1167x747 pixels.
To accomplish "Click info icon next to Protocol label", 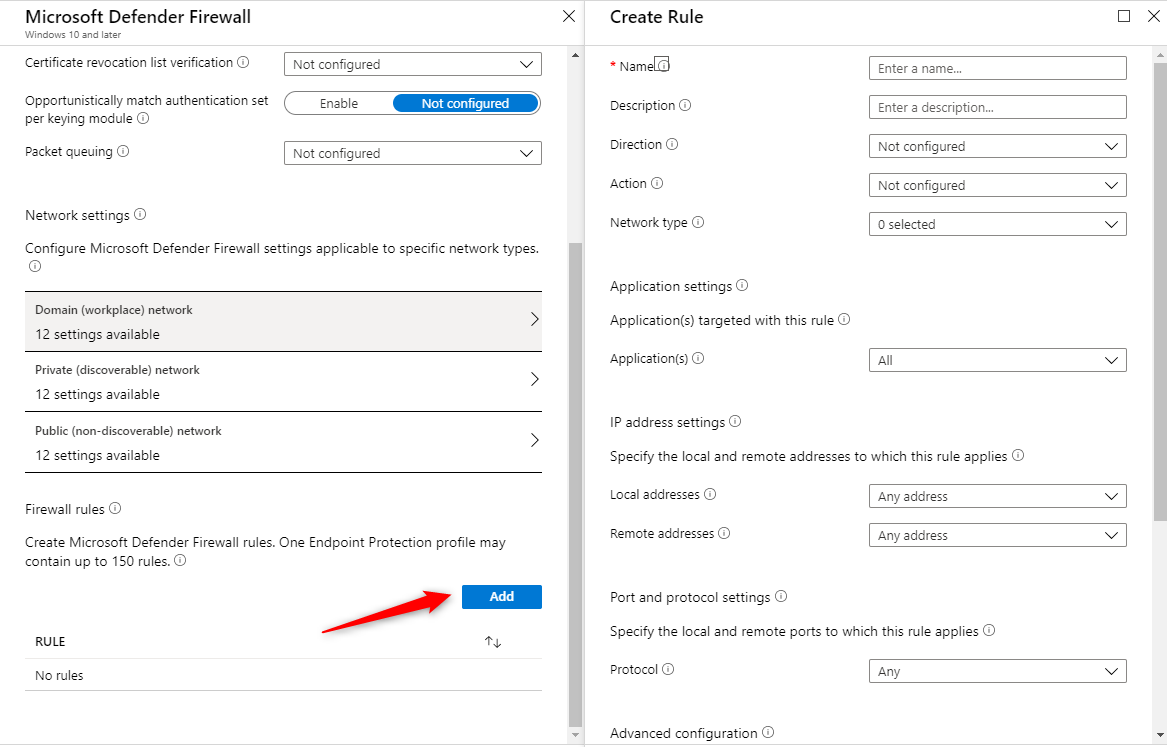I will 668,669.
